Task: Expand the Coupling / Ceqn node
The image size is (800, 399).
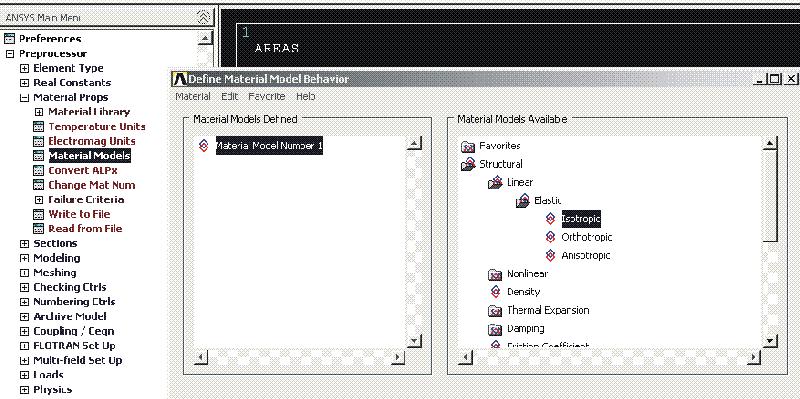Action: coord(24,331)
